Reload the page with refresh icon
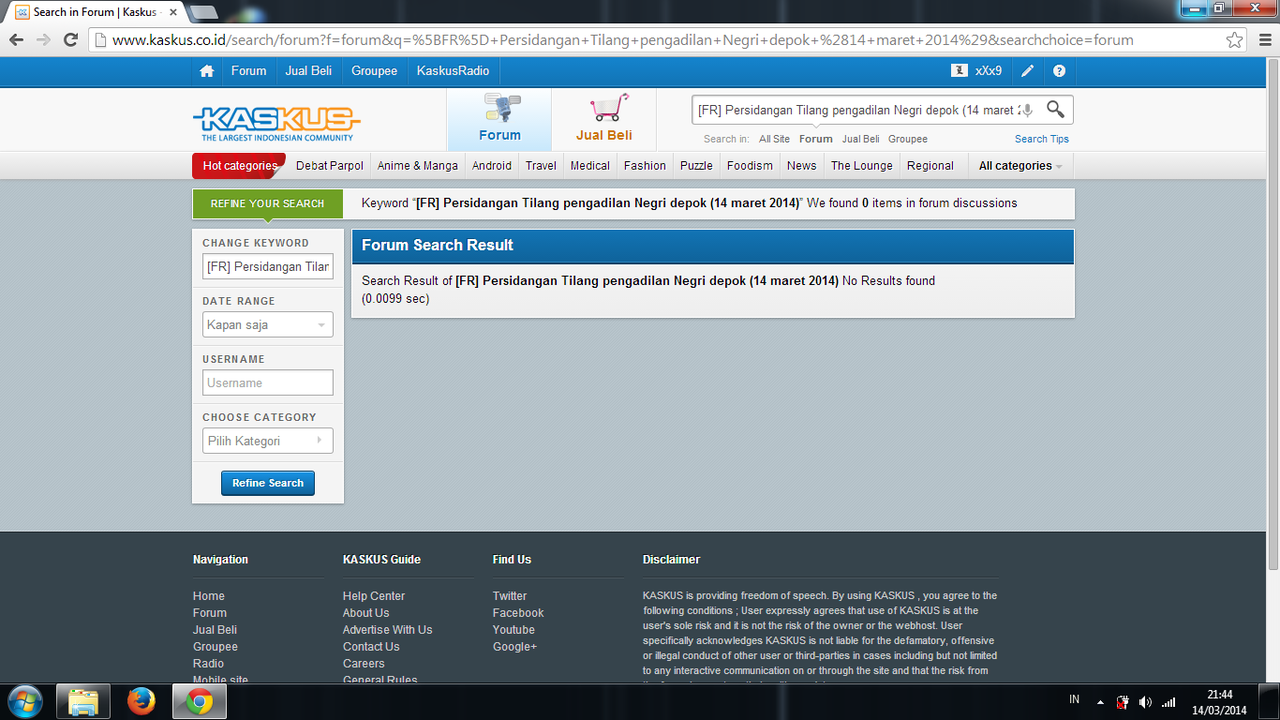 pyautogui.click(x=71, y=40)
